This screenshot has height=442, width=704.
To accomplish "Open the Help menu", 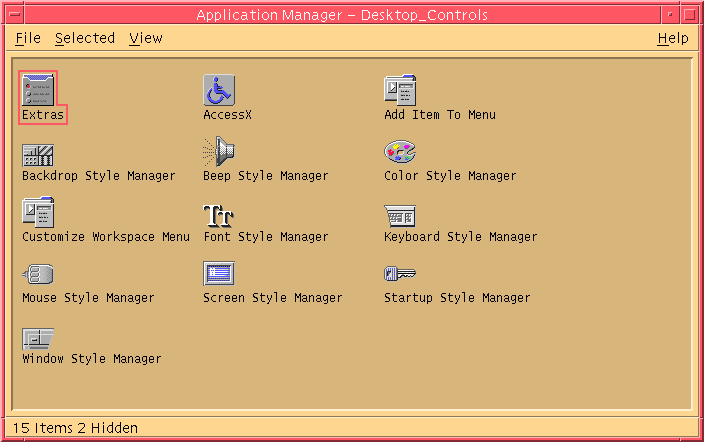I will [x=673, y=38].
